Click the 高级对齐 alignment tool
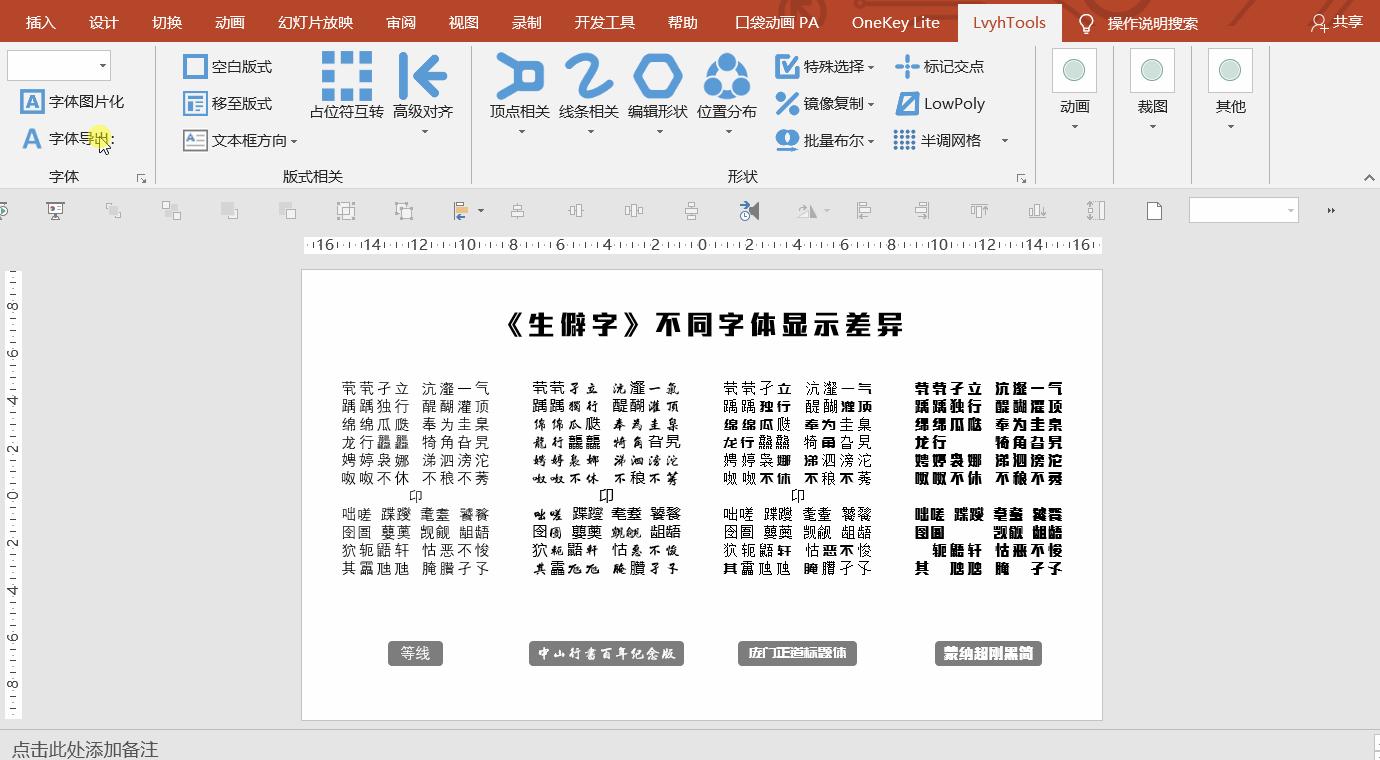This screenshot has width=1380, height=760. 424,85
